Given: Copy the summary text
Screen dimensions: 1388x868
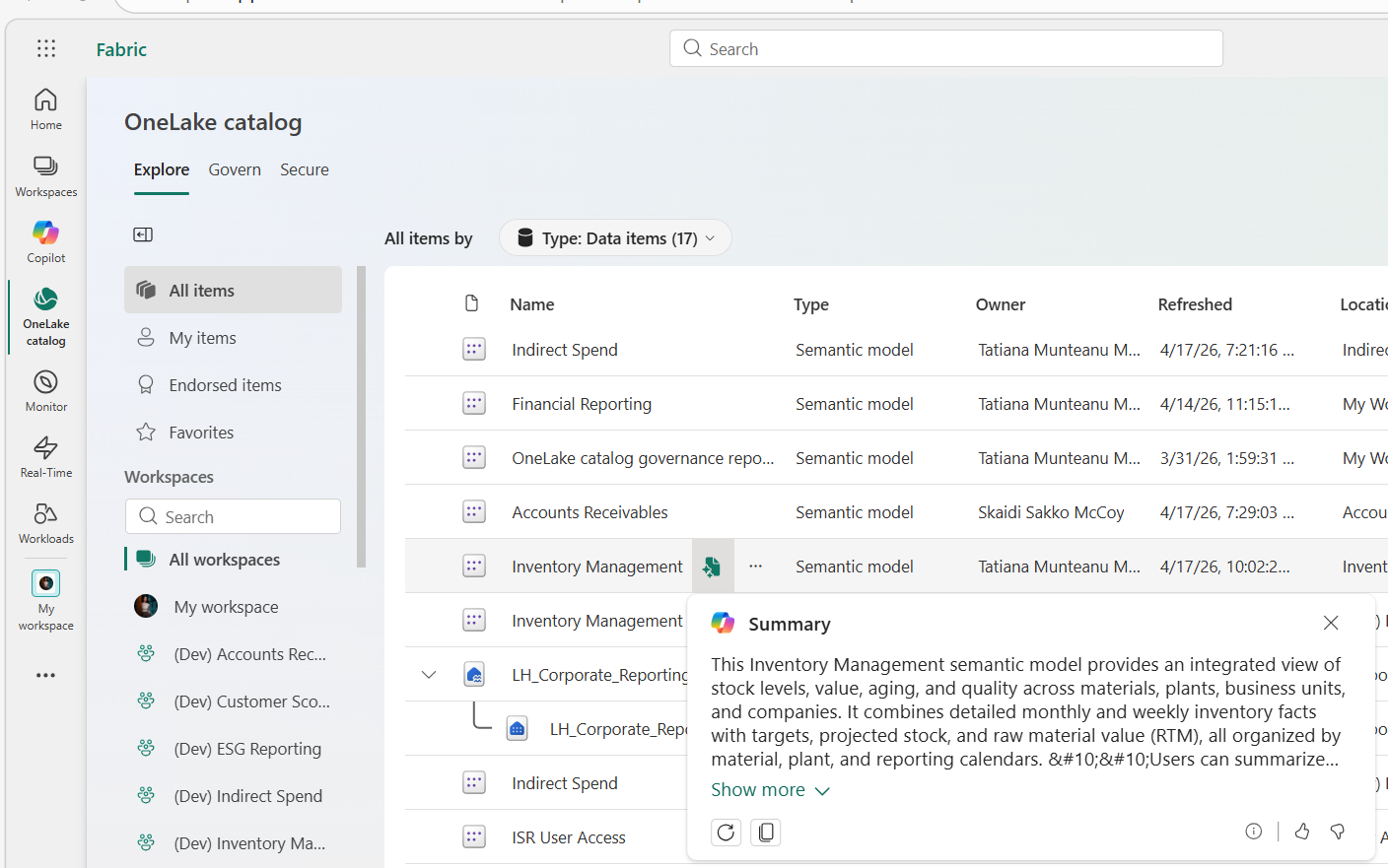Looking at the screenshot, I should 766,833.
